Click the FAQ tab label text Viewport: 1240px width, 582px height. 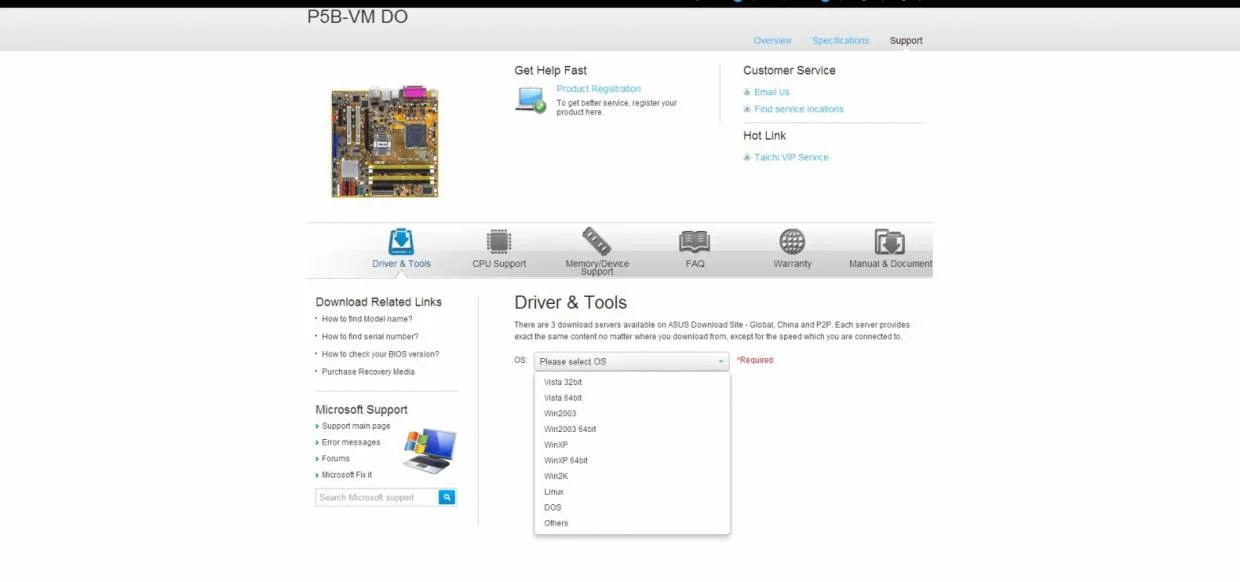click(x=695, y=264)
